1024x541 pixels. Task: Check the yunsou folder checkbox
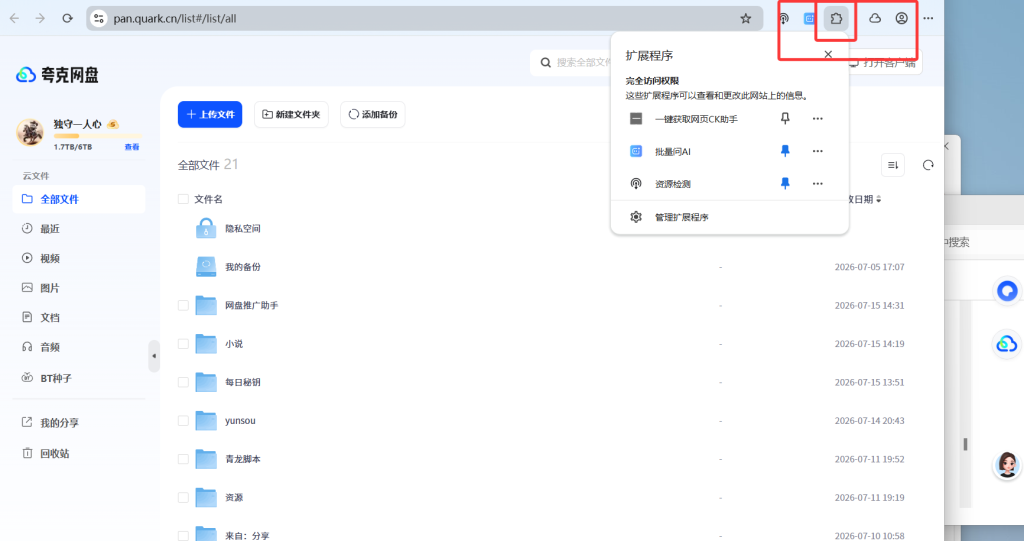point(184,421)
